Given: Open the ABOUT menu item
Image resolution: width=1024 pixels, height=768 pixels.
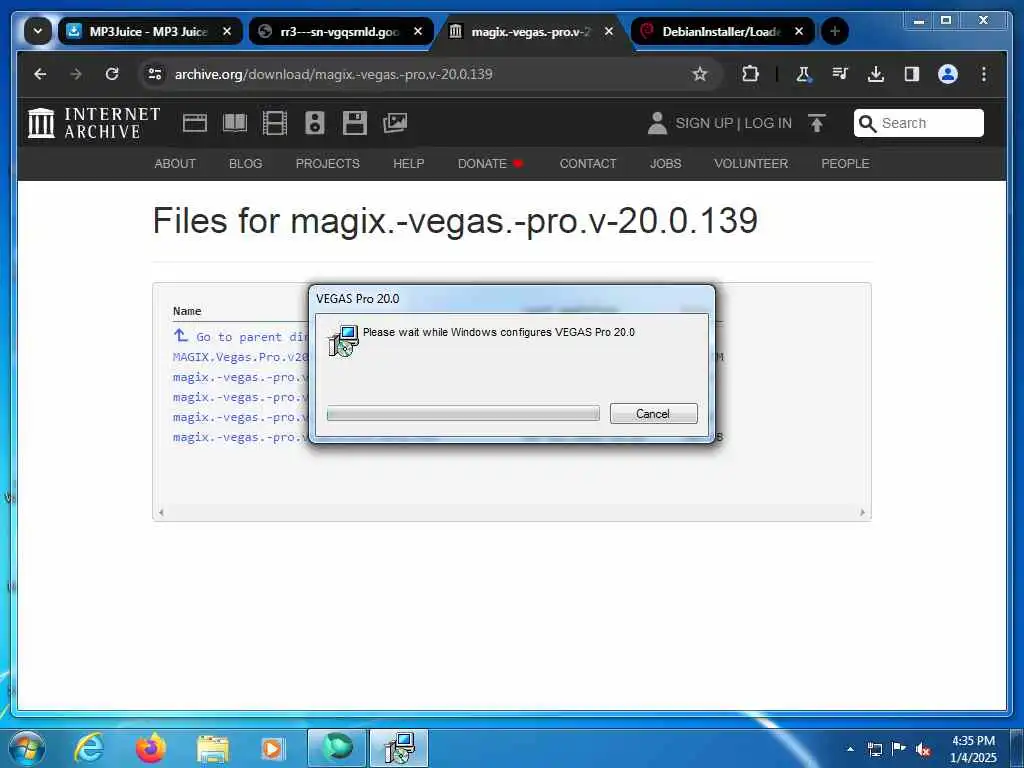Looking at the screenshot, I should pyautogui.click(x=175, y=163).
